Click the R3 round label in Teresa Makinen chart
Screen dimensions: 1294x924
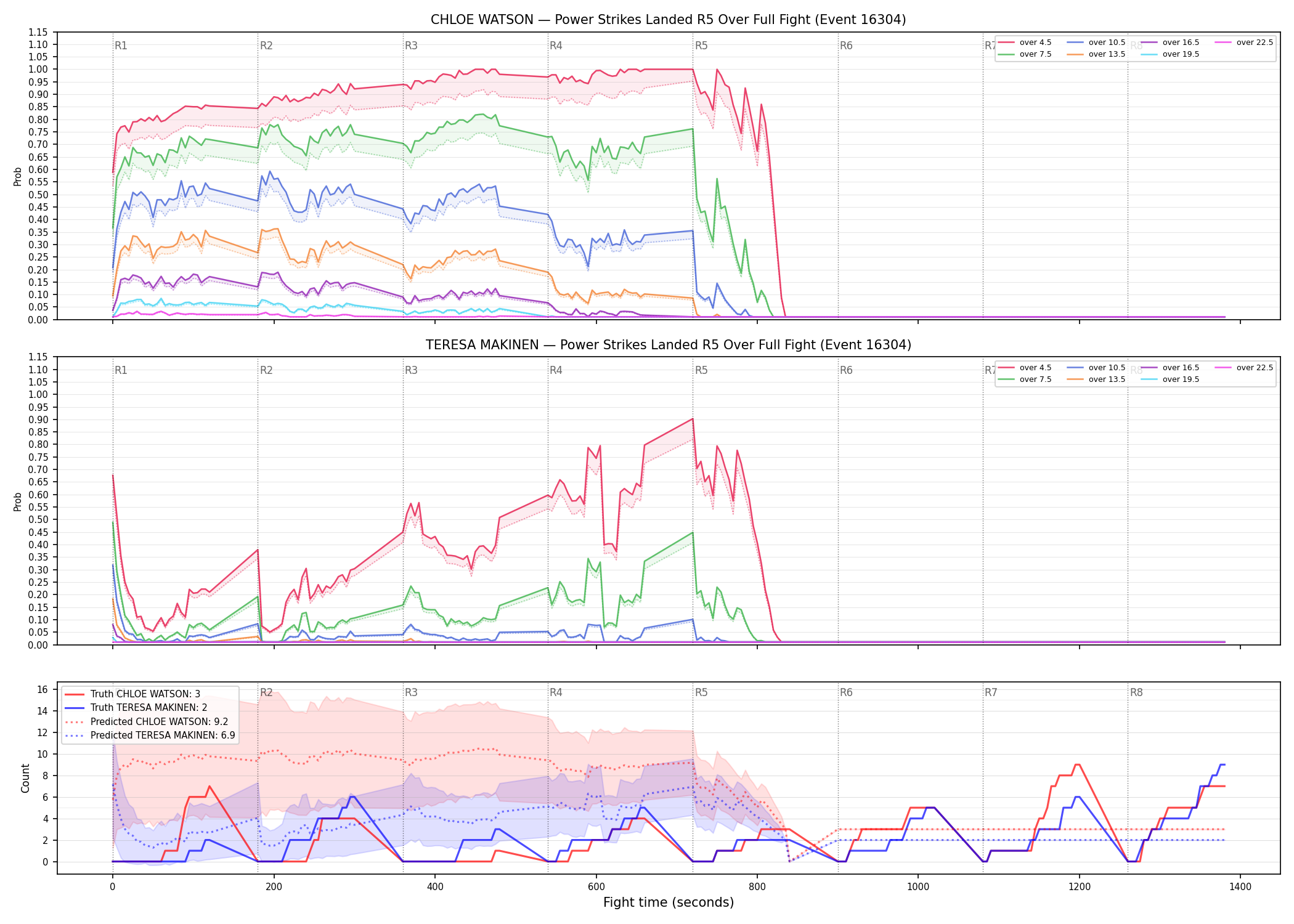click(x=411, y=370)
